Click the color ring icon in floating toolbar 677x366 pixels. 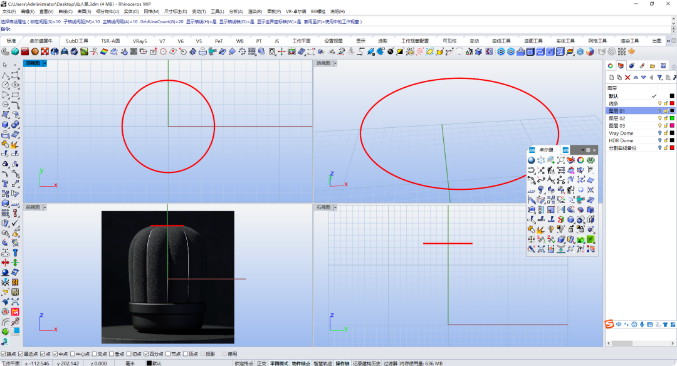click(581, 160)
